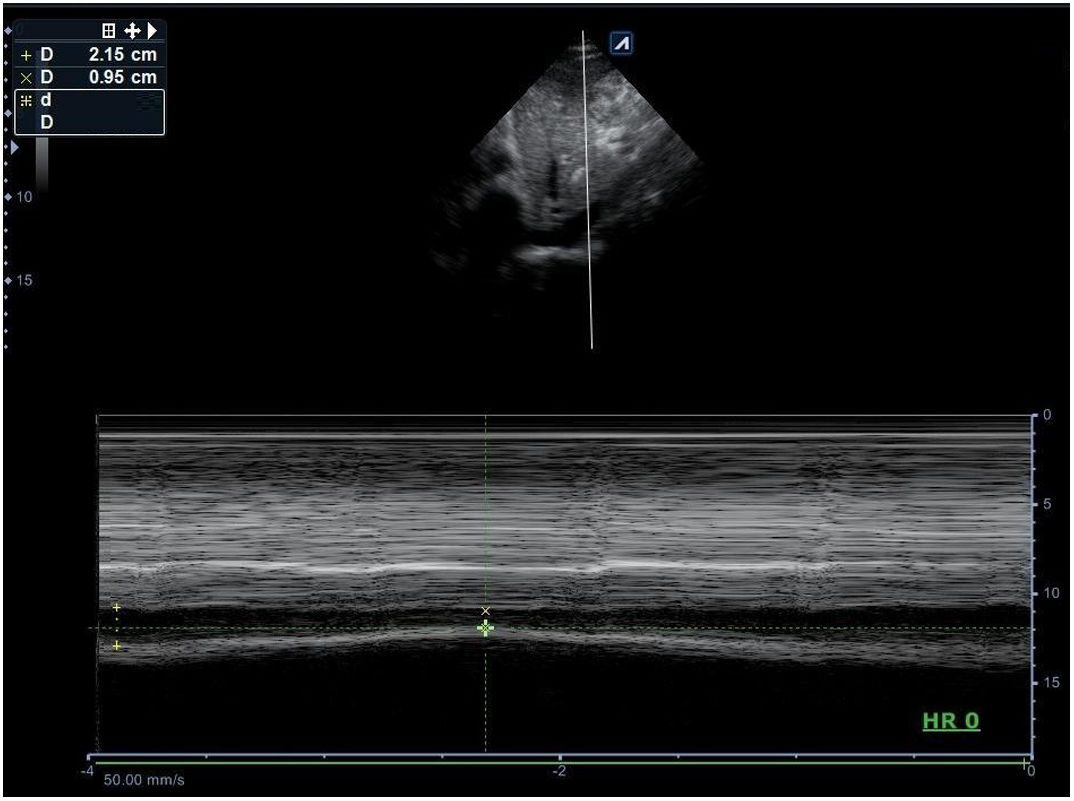This screenshot has height=801, width=1074.
Task: Click the grayscale bar below measurement panel
Action: pyautogui.click(x=42, y=163)
